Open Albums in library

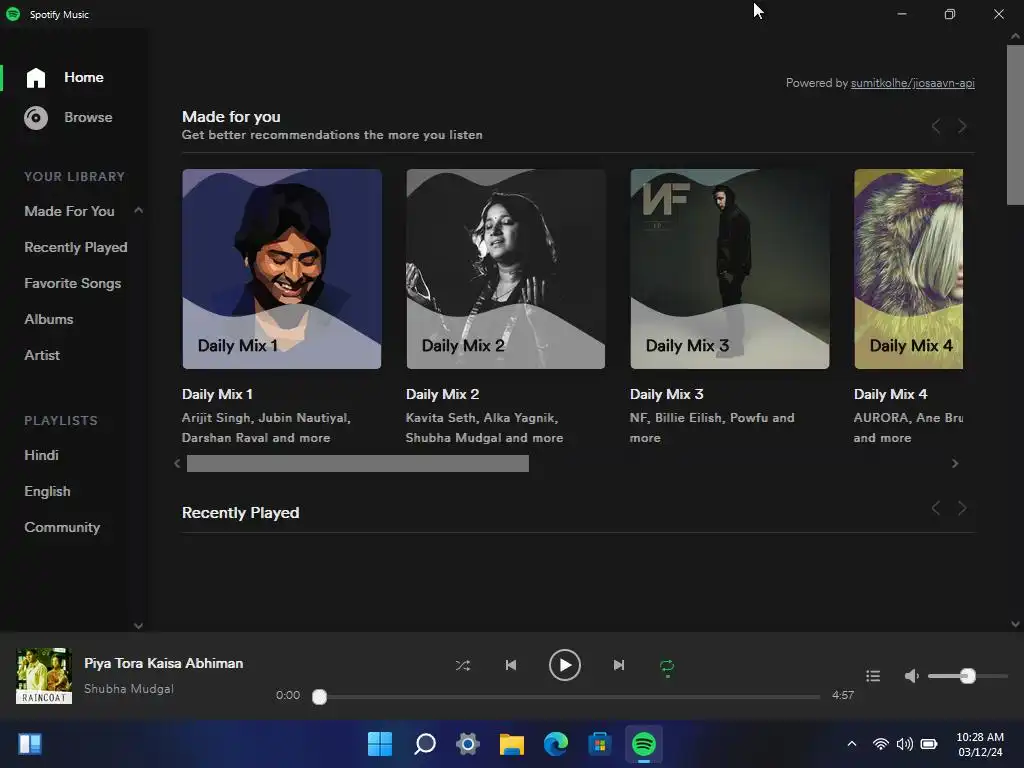49,319
